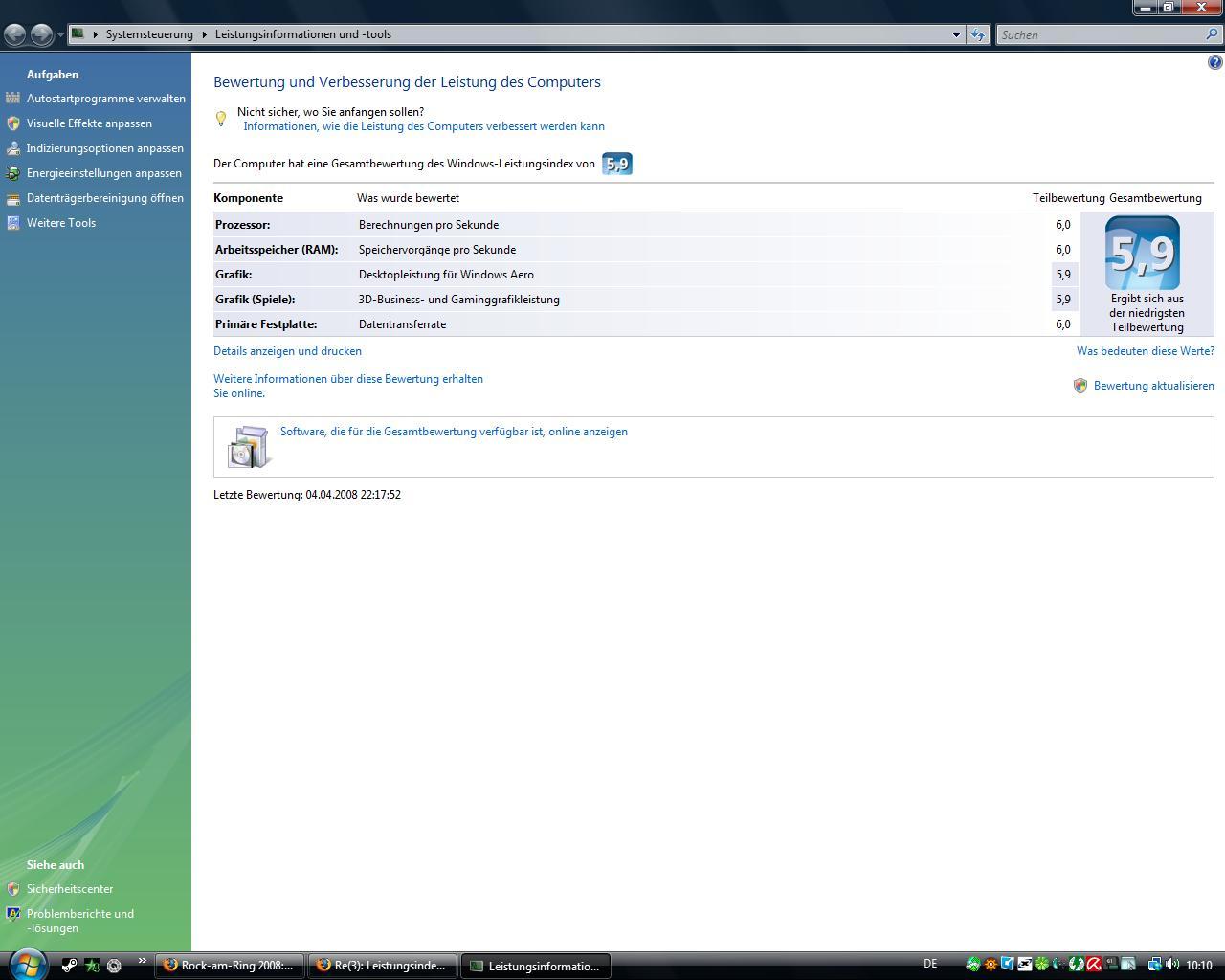
Task: Click the help question mark icon
Action: click(1215, 62)
